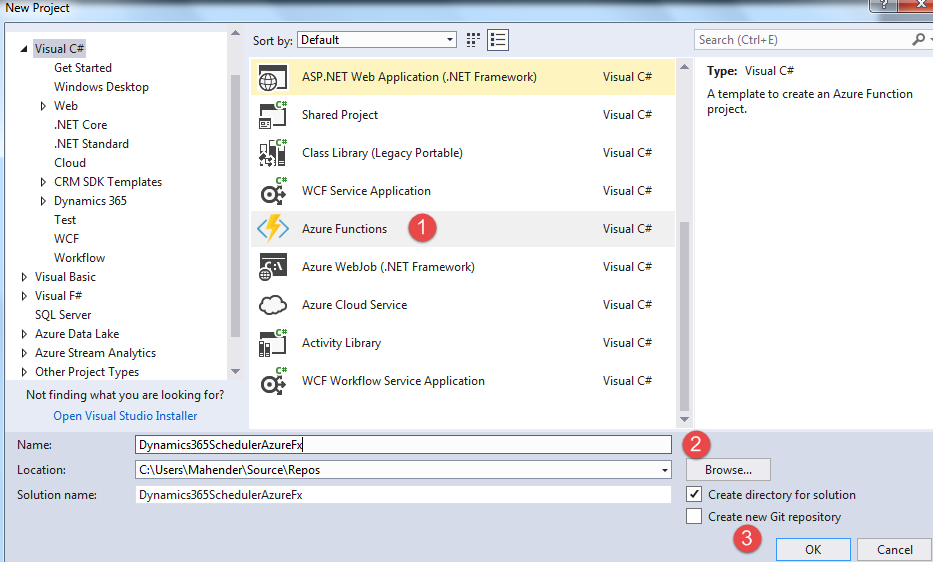Click category tree scrollbar up arrow
The image size is (933, 562).
235,33
